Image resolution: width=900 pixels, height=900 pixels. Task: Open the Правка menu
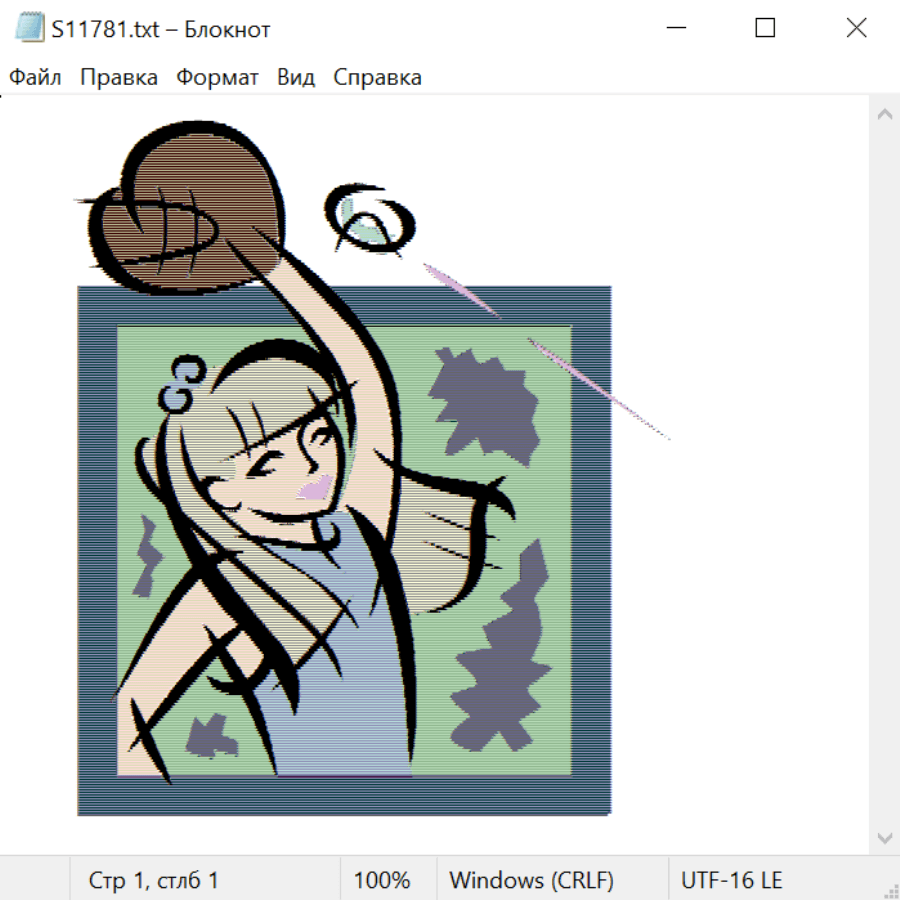coord(119,78)
